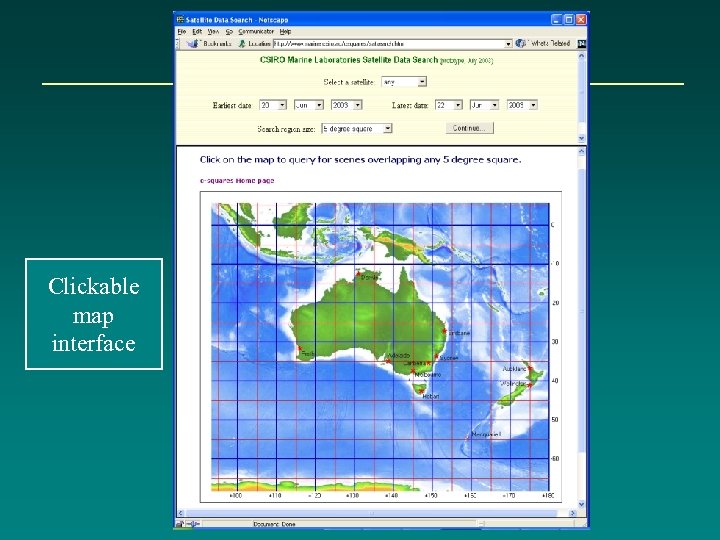720x540 pixels.
Task: Open the Go menu
Action: click(229, 32)
